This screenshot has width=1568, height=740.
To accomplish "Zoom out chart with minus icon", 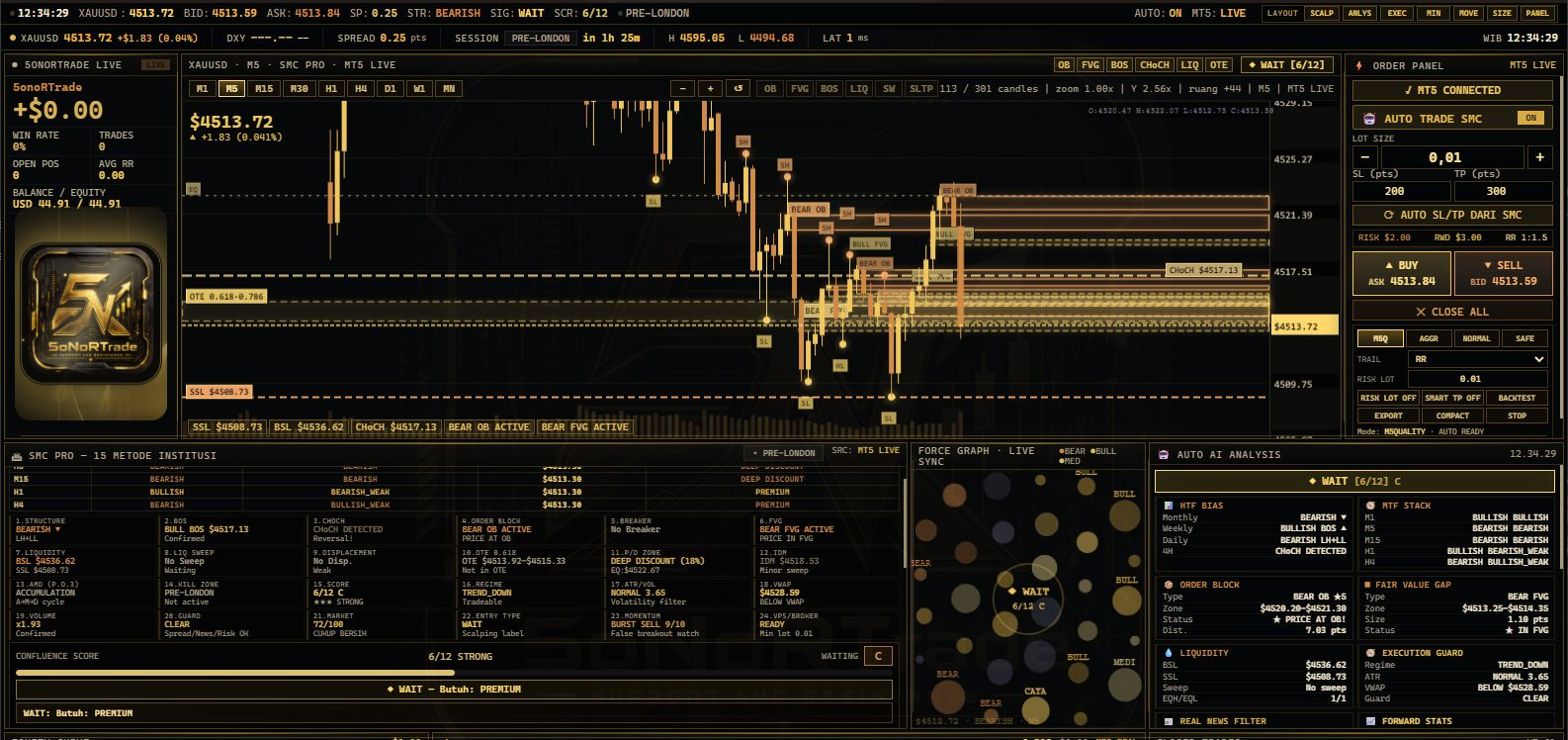I will pos(682,88).
